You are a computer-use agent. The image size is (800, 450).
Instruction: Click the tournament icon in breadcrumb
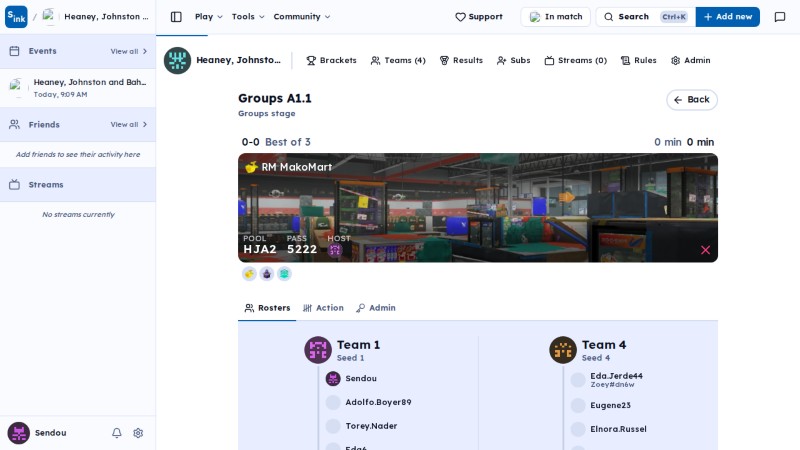49,17
